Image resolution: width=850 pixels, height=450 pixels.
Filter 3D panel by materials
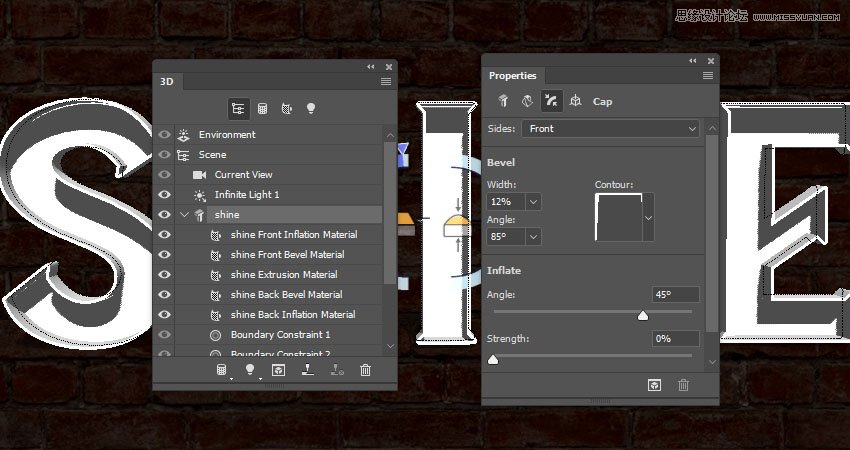[x=287, y=108]
